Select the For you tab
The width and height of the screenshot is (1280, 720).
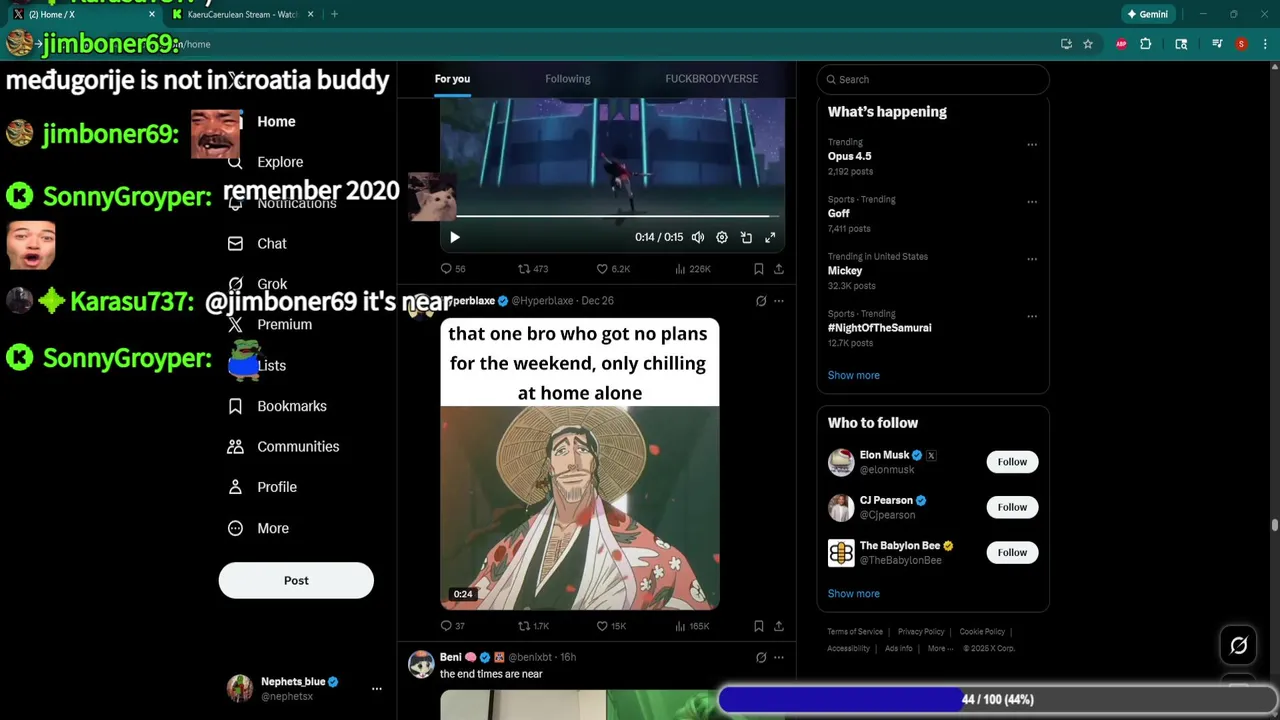coord(452,79)
